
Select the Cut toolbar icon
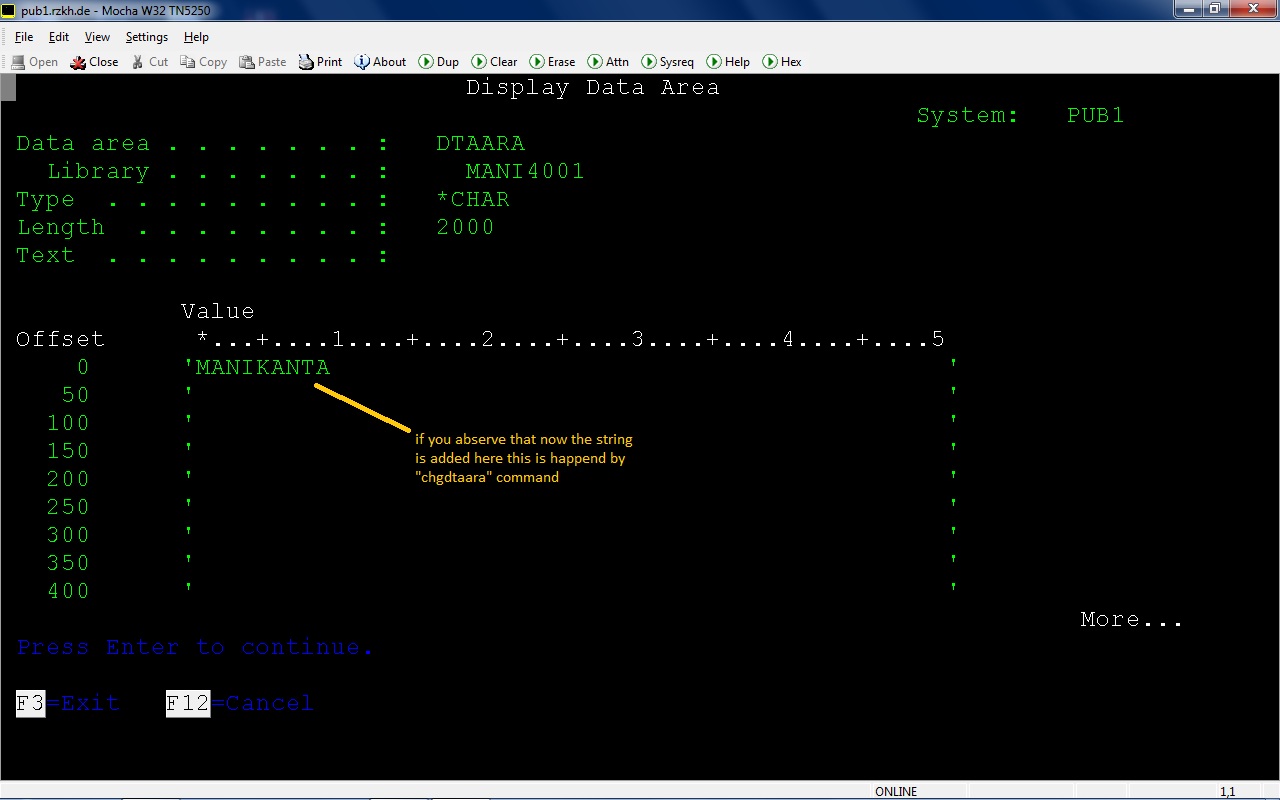[x=148, y=61]
